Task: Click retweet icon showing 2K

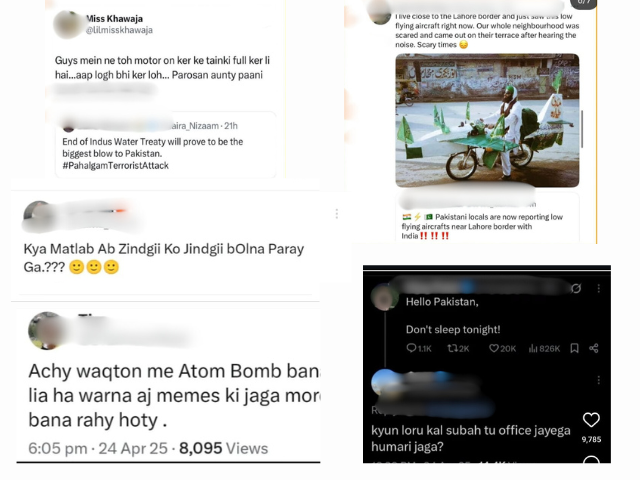Action: click(452, 348)
